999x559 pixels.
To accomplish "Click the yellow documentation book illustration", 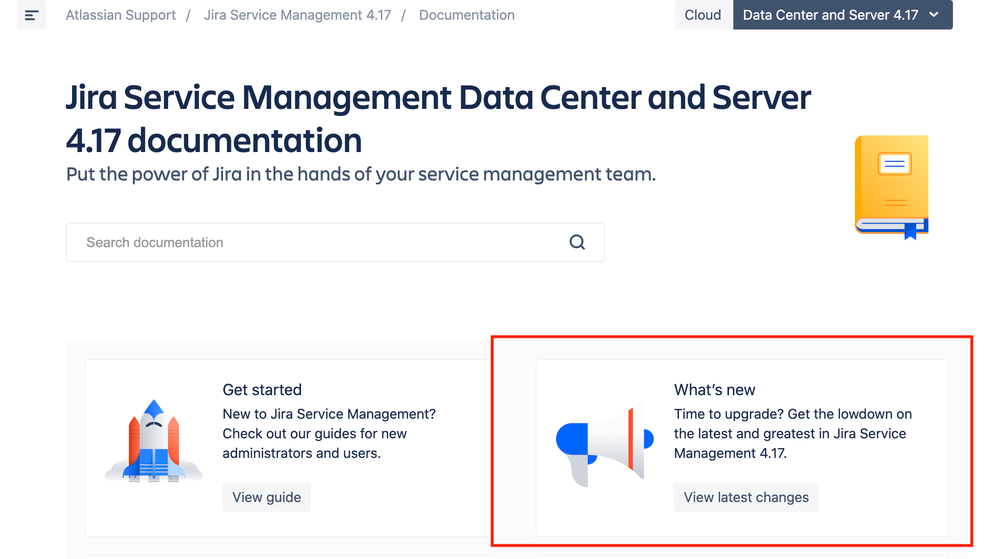I will (891, 187).
